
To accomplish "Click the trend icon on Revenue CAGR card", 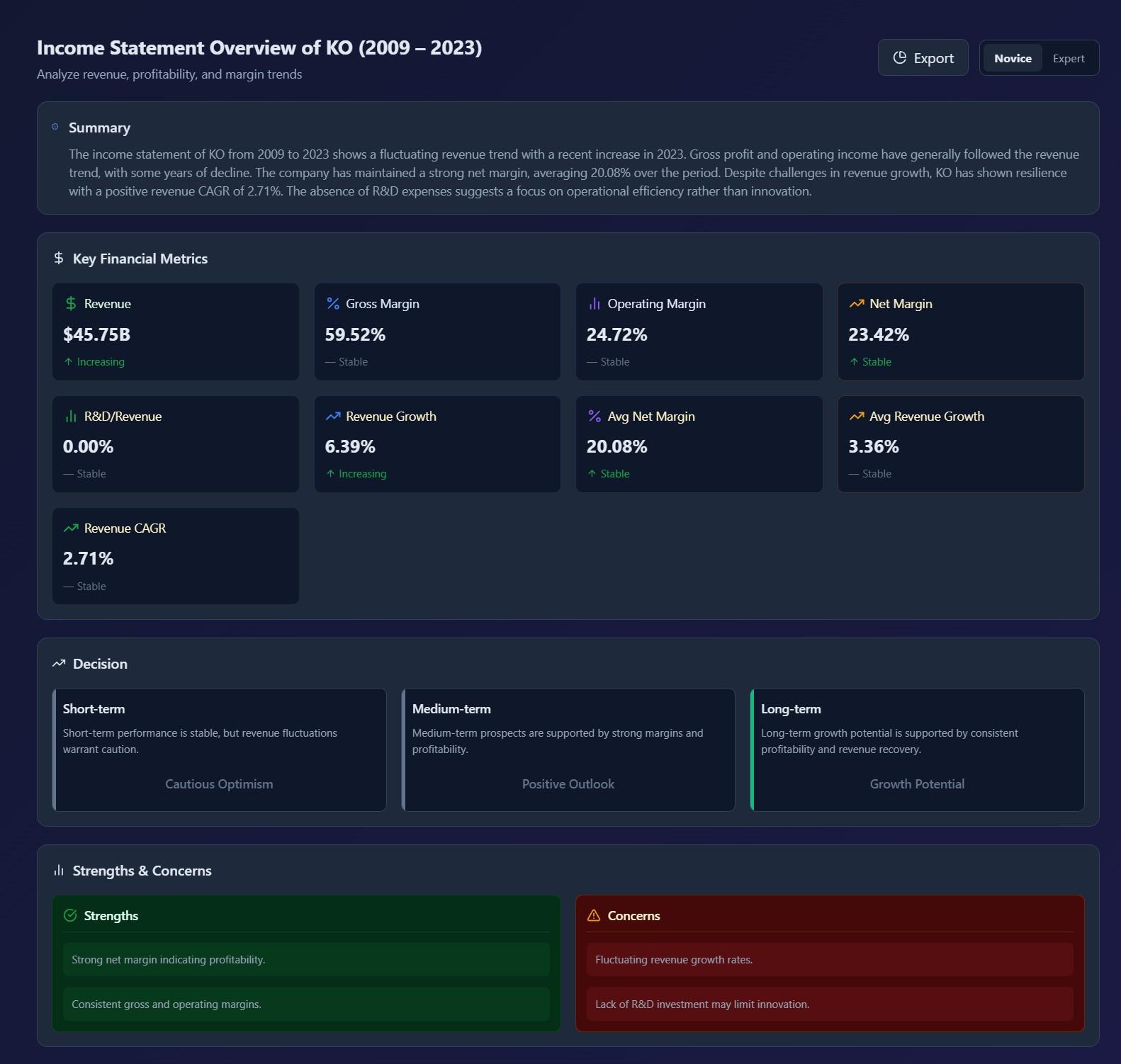I will pos(71,528).
